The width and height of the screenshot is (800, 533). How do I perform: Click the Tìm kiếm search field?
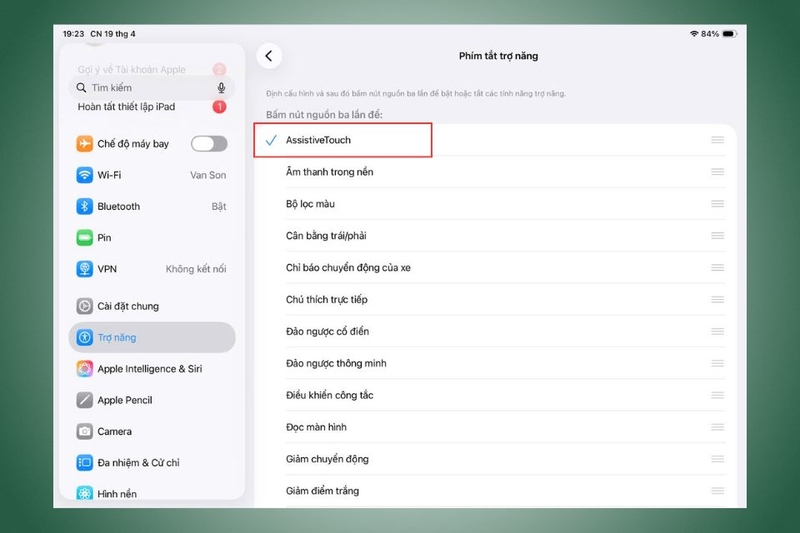152,88
